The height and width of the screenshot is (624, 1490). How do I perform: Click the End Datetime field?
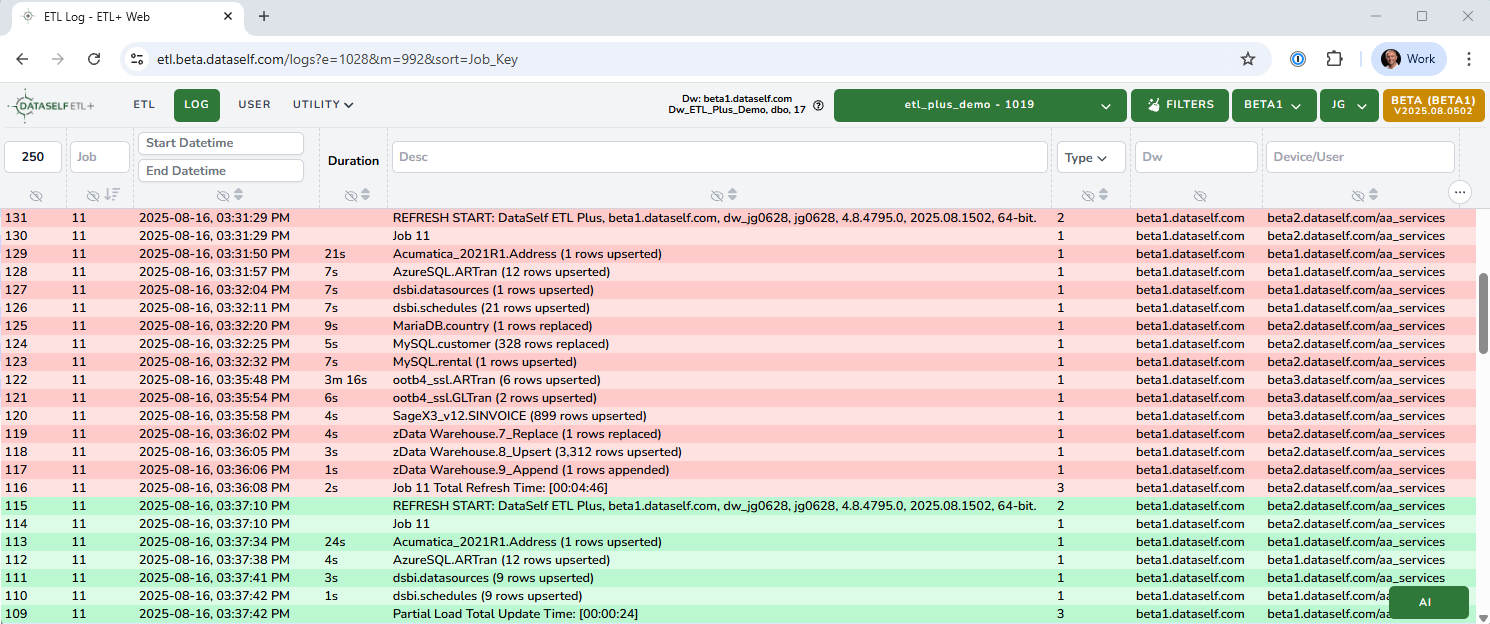click(x=220, y=171)
